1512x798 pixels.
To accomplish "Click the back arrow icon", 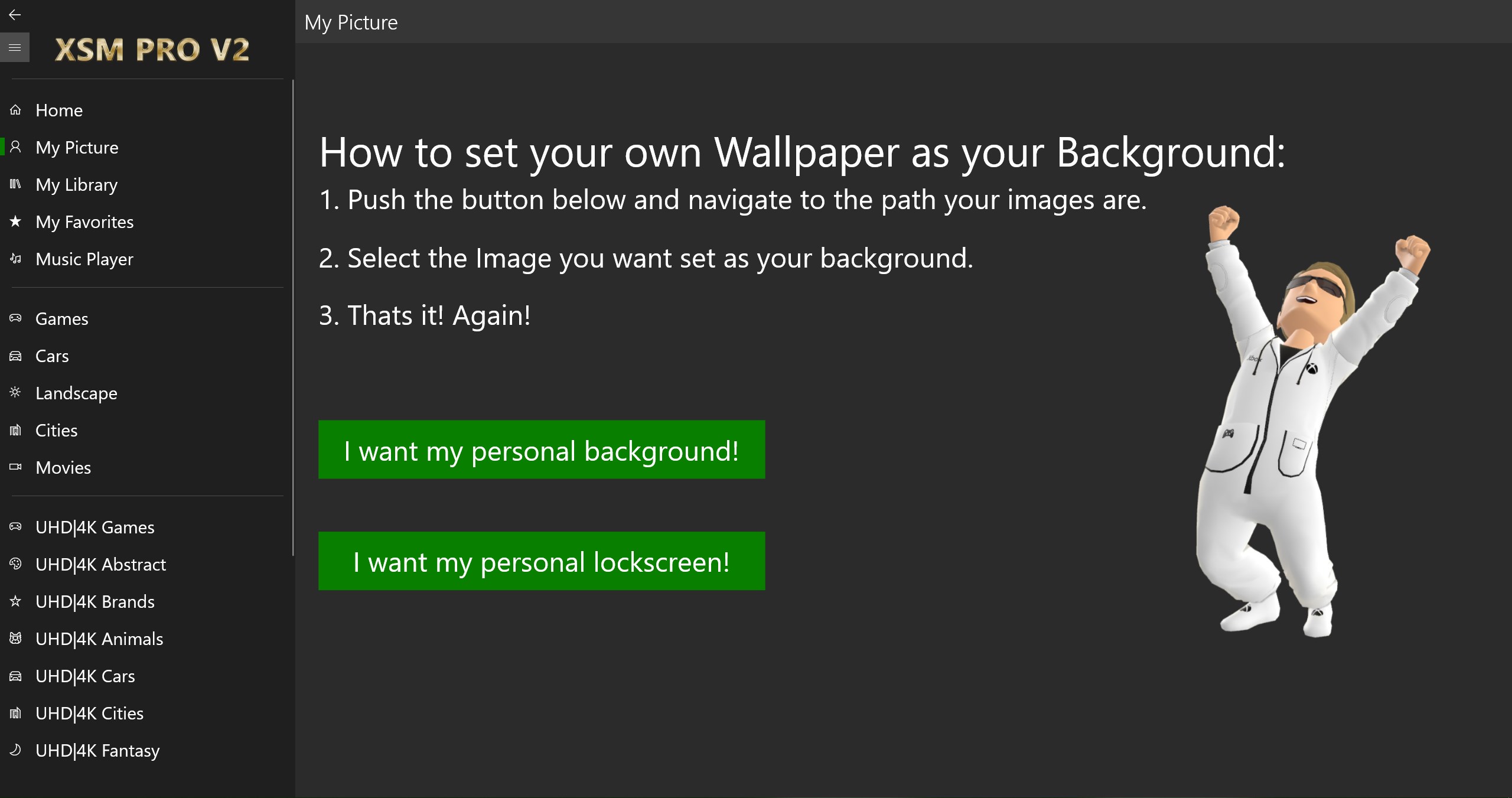I will point(15,15).
